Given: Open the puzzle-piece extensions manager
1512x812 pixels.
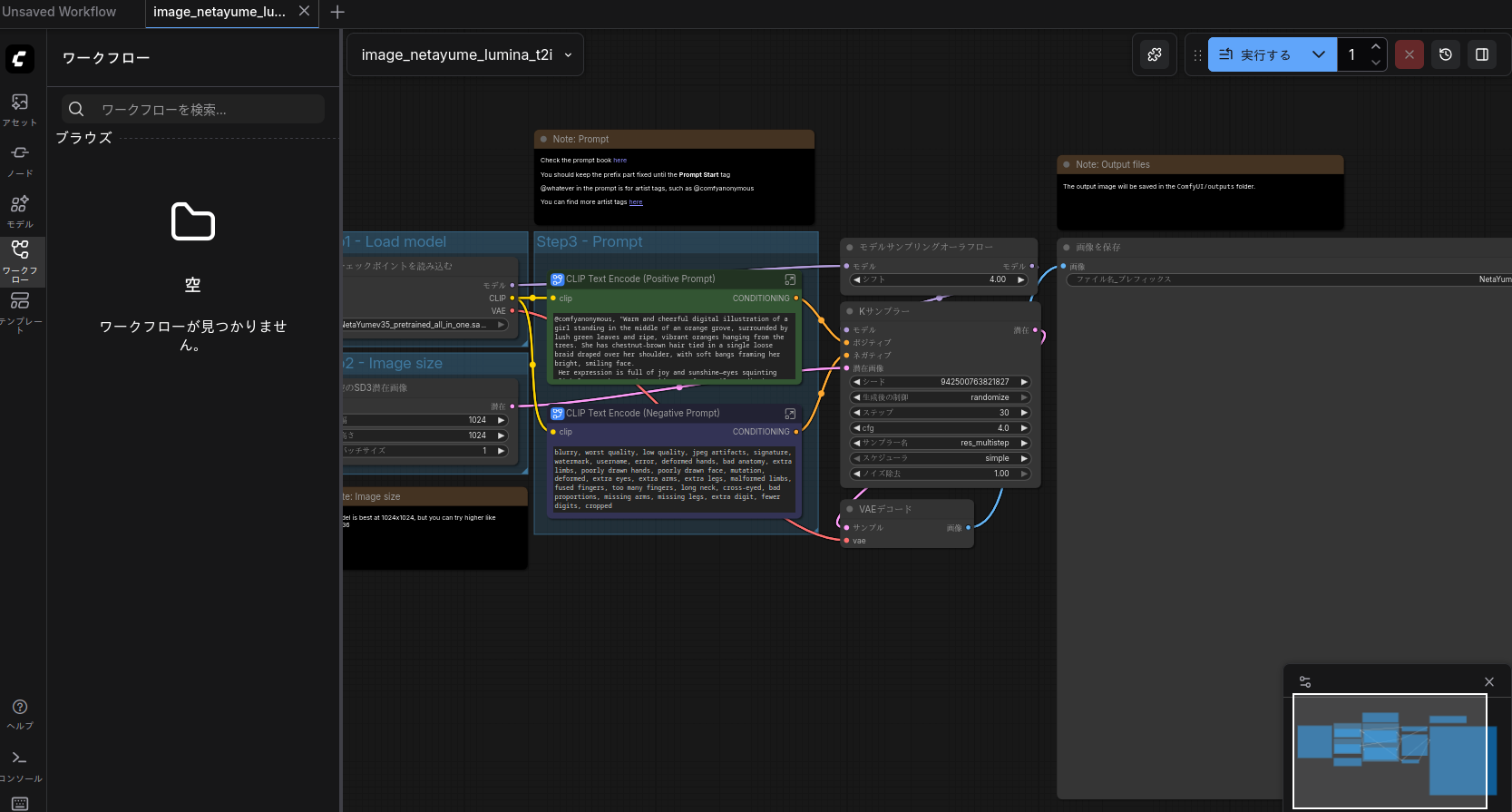Looking at the screenshot, I should pos(1155,54).
